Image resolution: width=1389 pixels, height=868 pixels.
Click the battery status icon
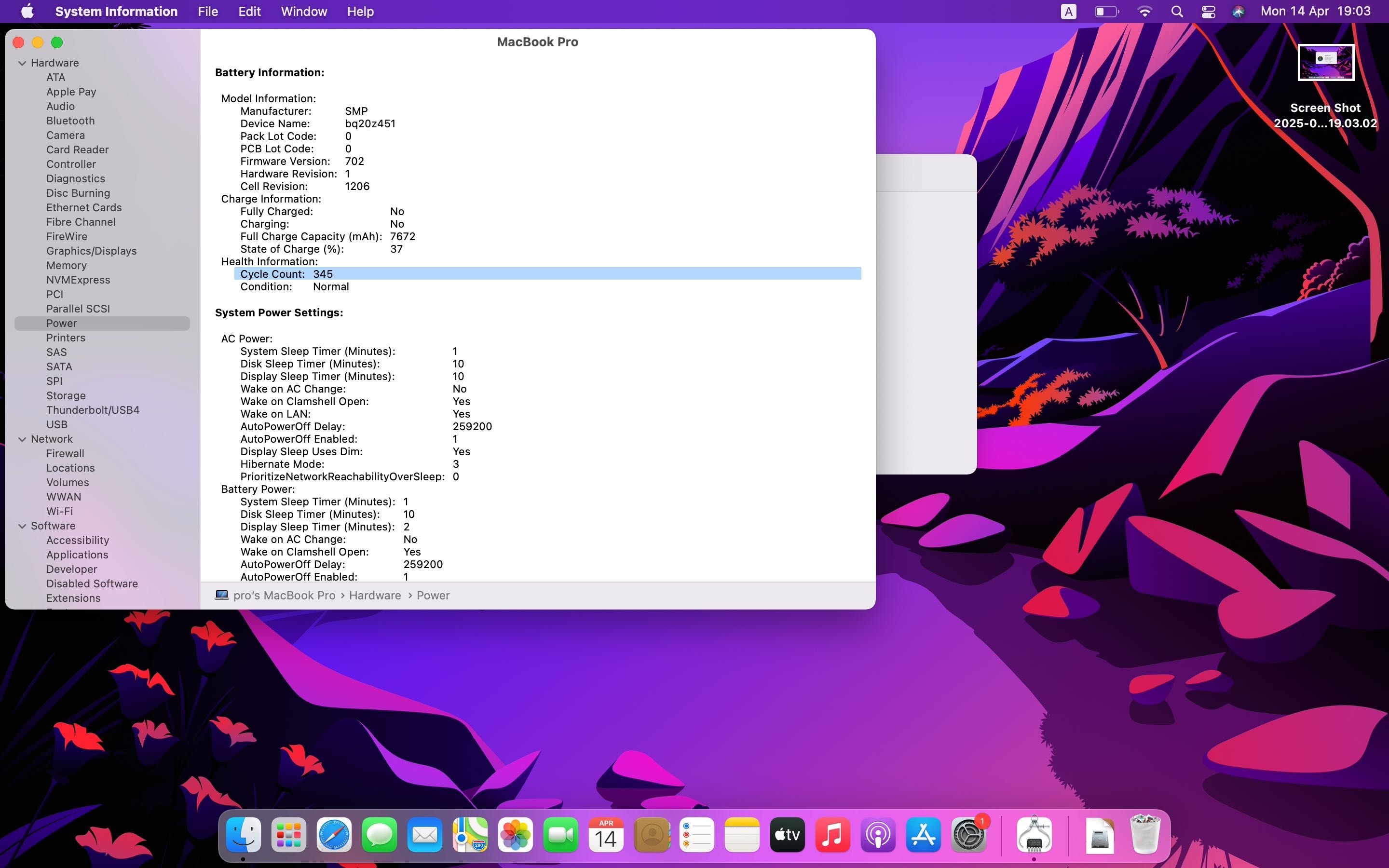[1106, 12]
